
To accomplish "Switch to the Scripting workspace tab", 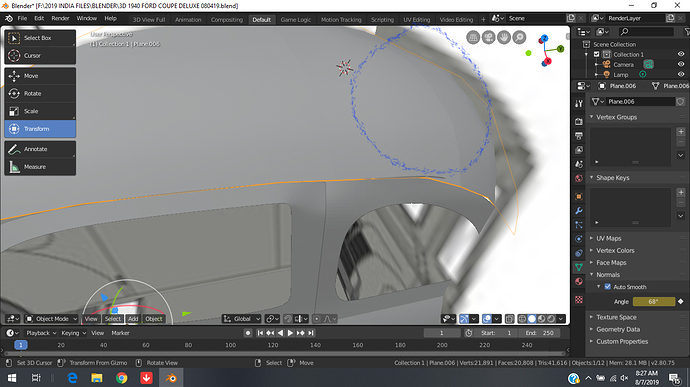I will (x=382, y=19).
